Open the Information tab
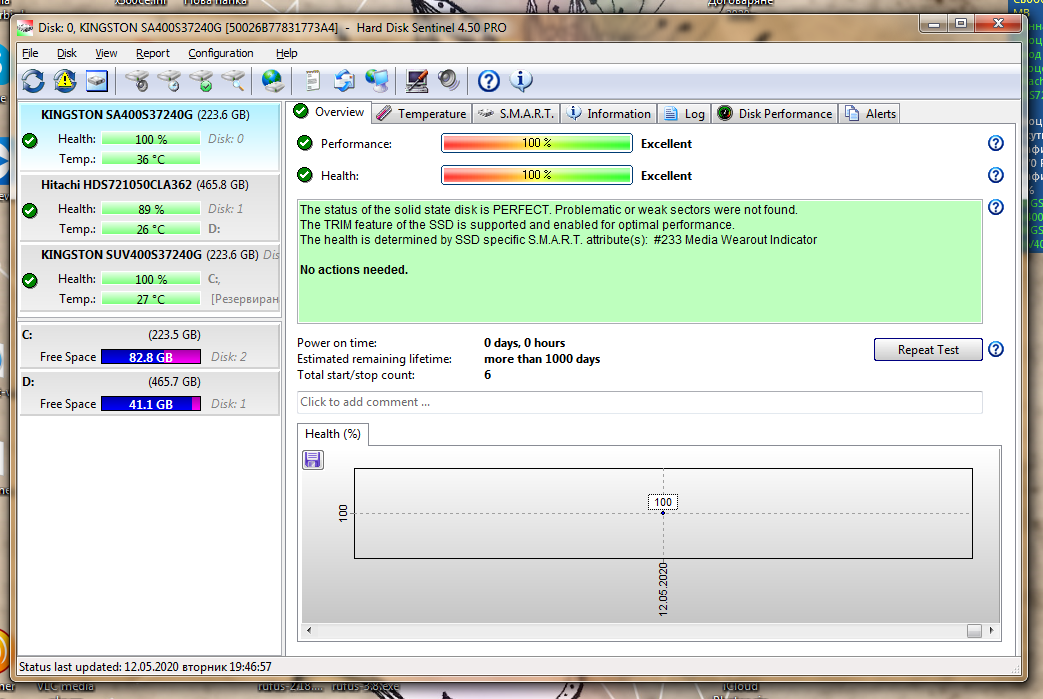 click(x=609, y=114)
